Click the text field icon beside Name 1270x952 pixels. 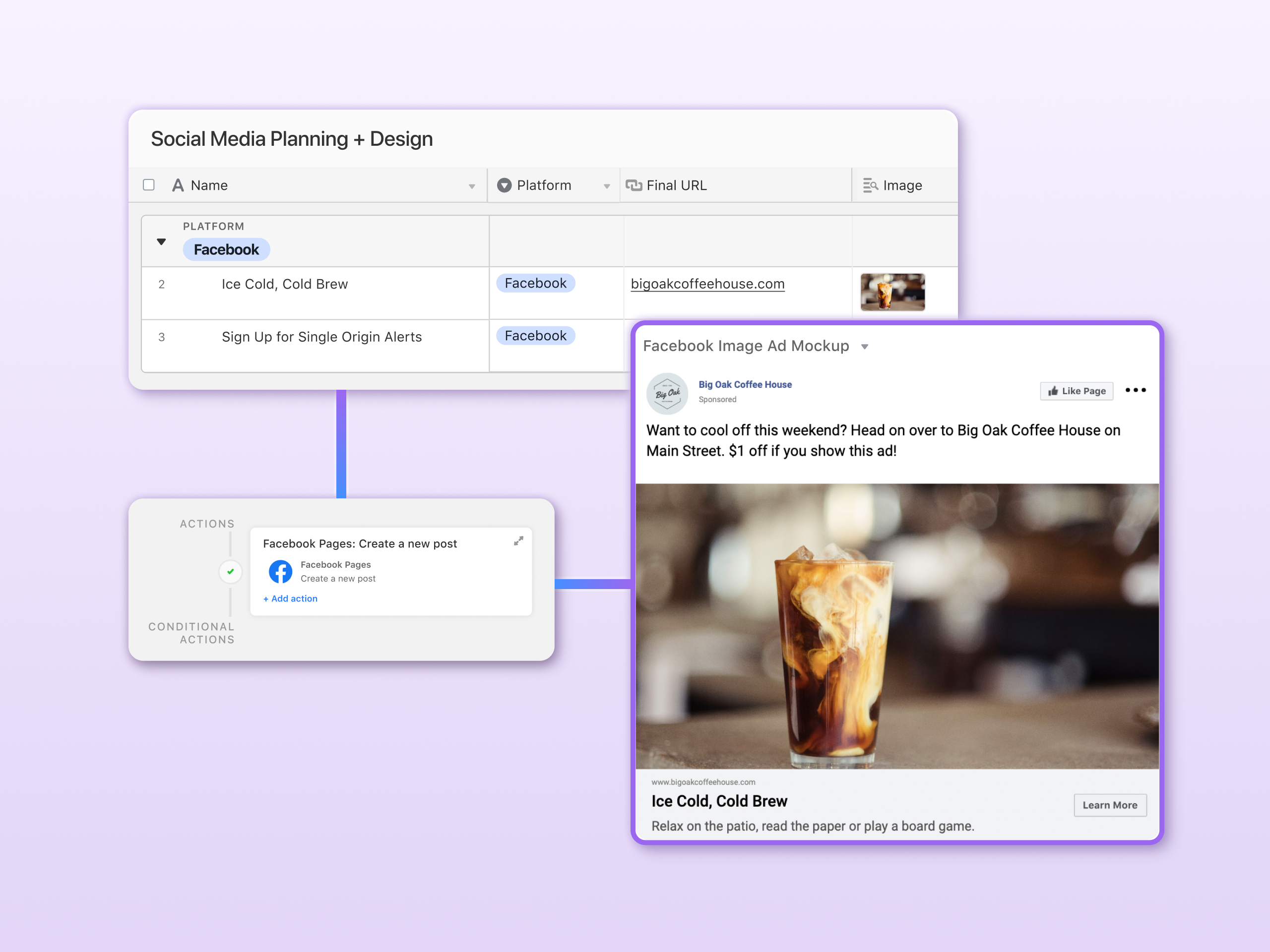point(178,185)
